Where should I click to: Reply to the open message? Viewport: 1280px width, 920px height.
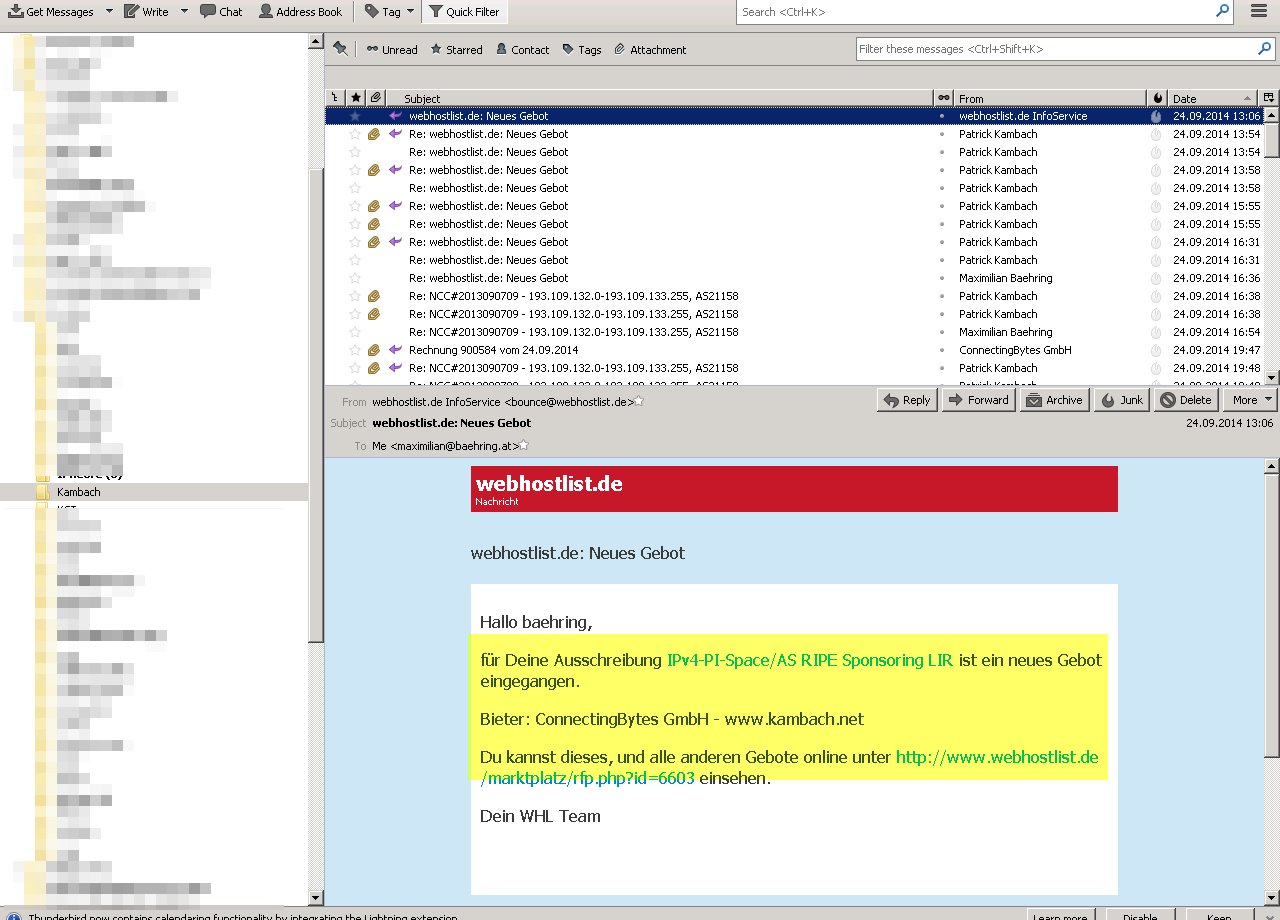click(907, 400)
